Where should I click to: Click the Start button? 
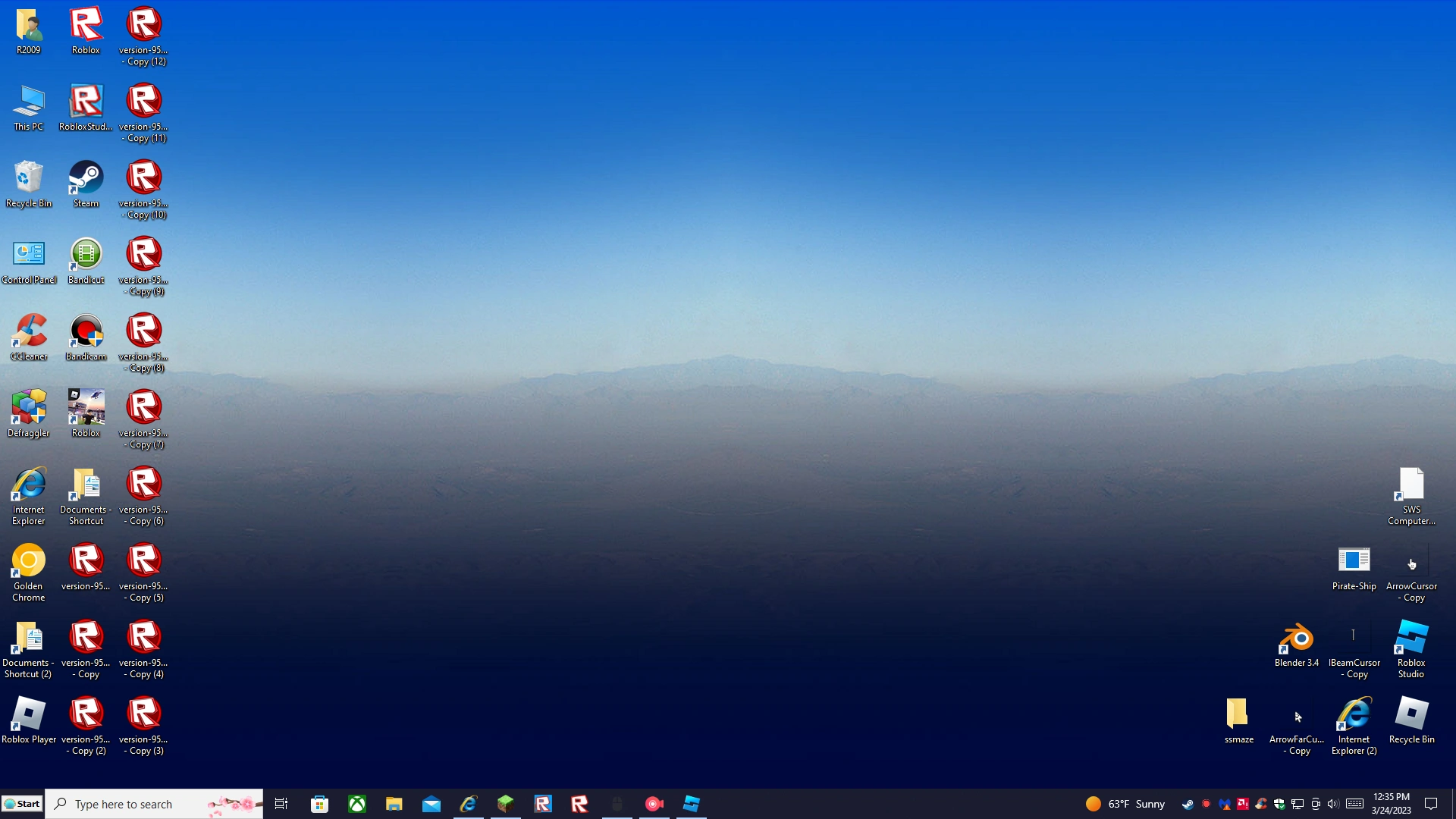22,804
